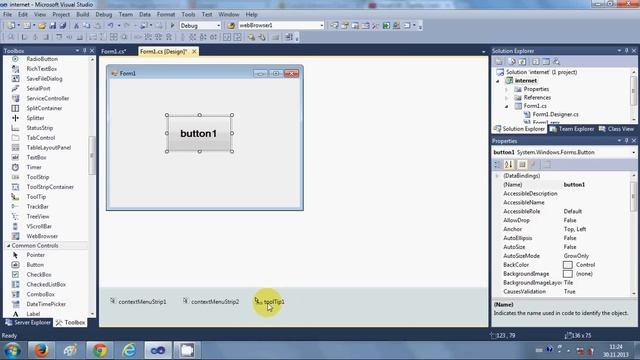Select the Pointer tool in Common Controls

[35, 255]
